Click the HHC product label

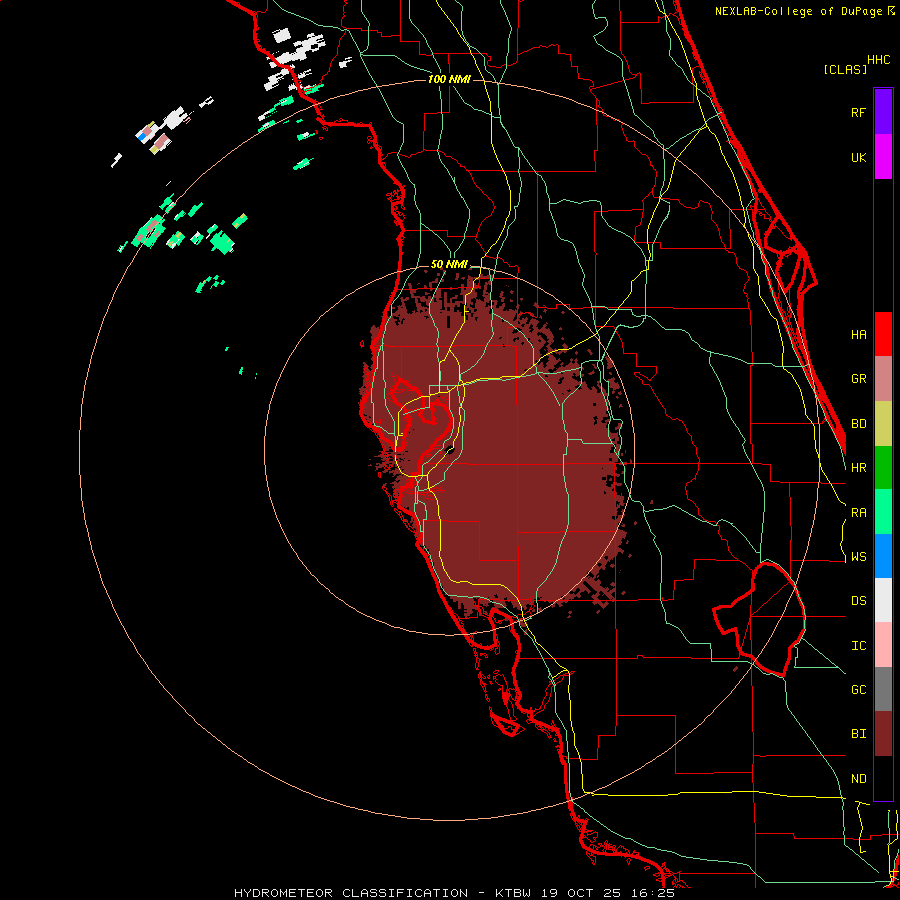878,60
